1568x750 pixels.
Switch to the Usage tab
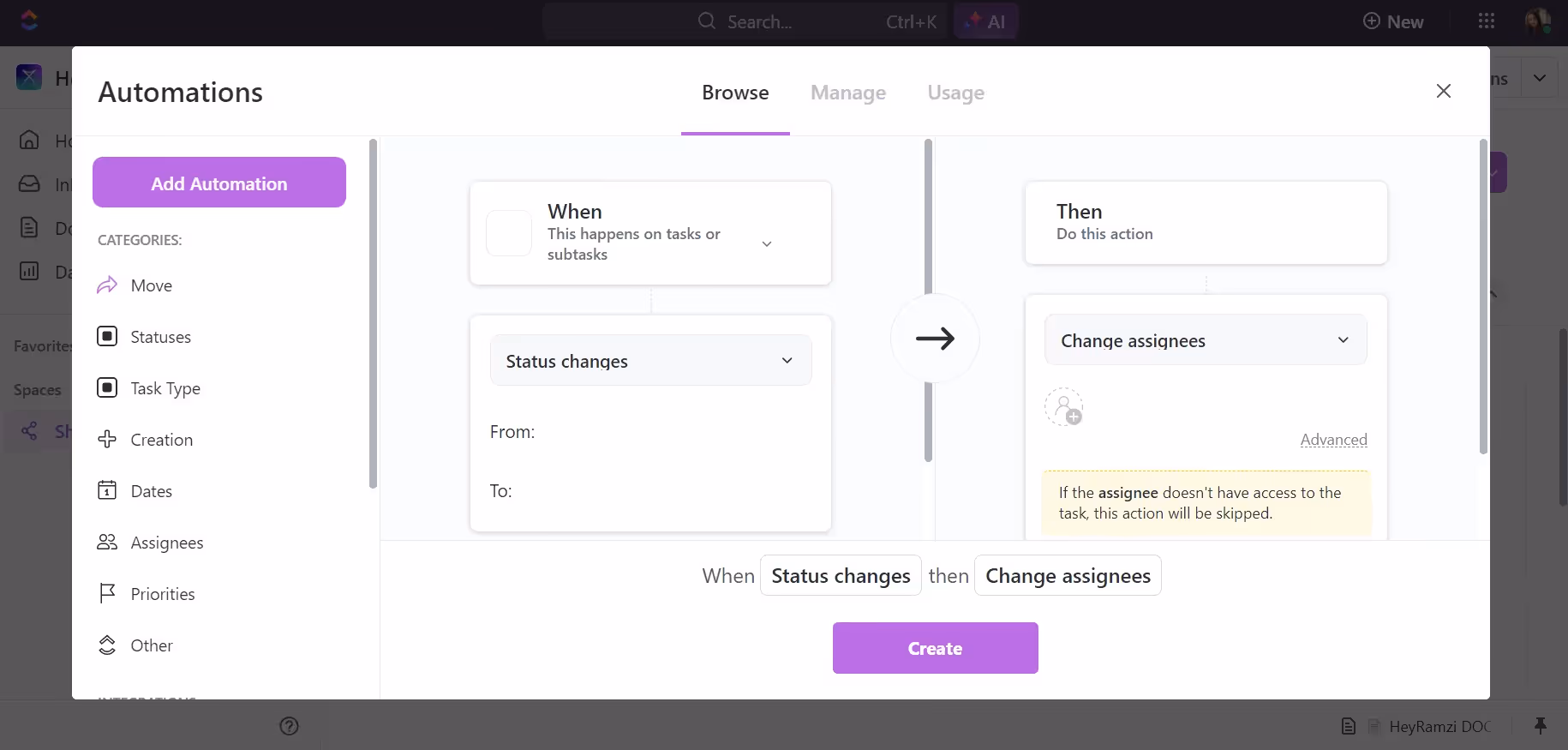[955, 93]
